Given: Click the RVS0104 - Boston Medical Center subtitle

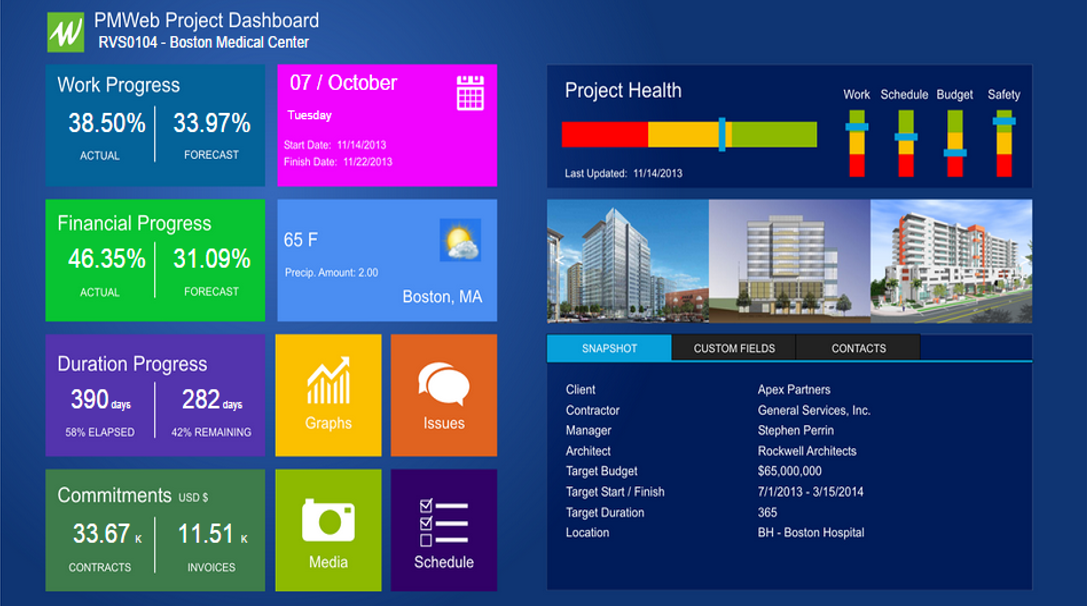Looking at the screenshot, I should tap(203, 42).
